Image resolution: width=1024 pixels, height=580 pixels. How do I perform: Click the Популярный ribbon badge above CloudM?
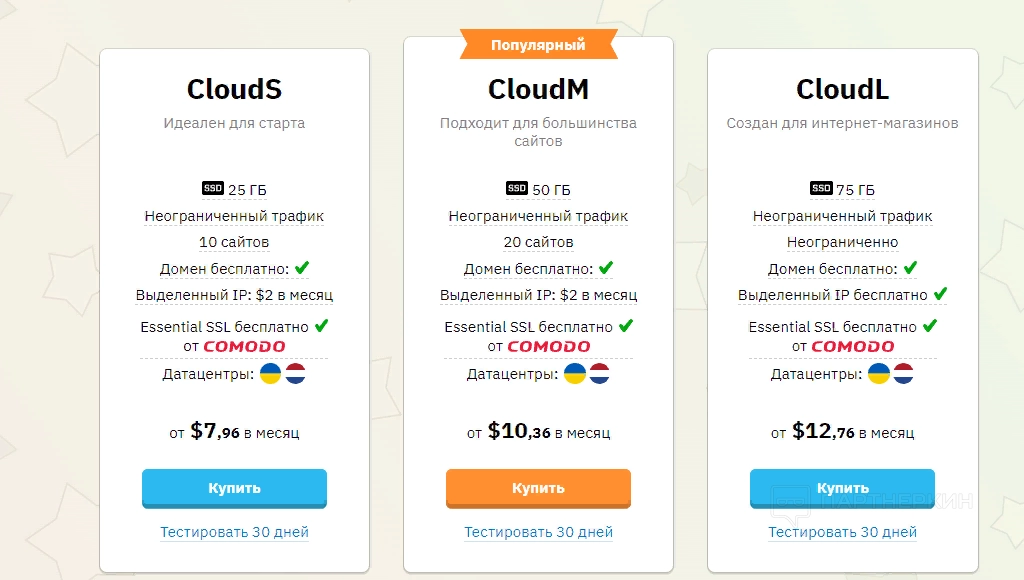pos(538,45)
